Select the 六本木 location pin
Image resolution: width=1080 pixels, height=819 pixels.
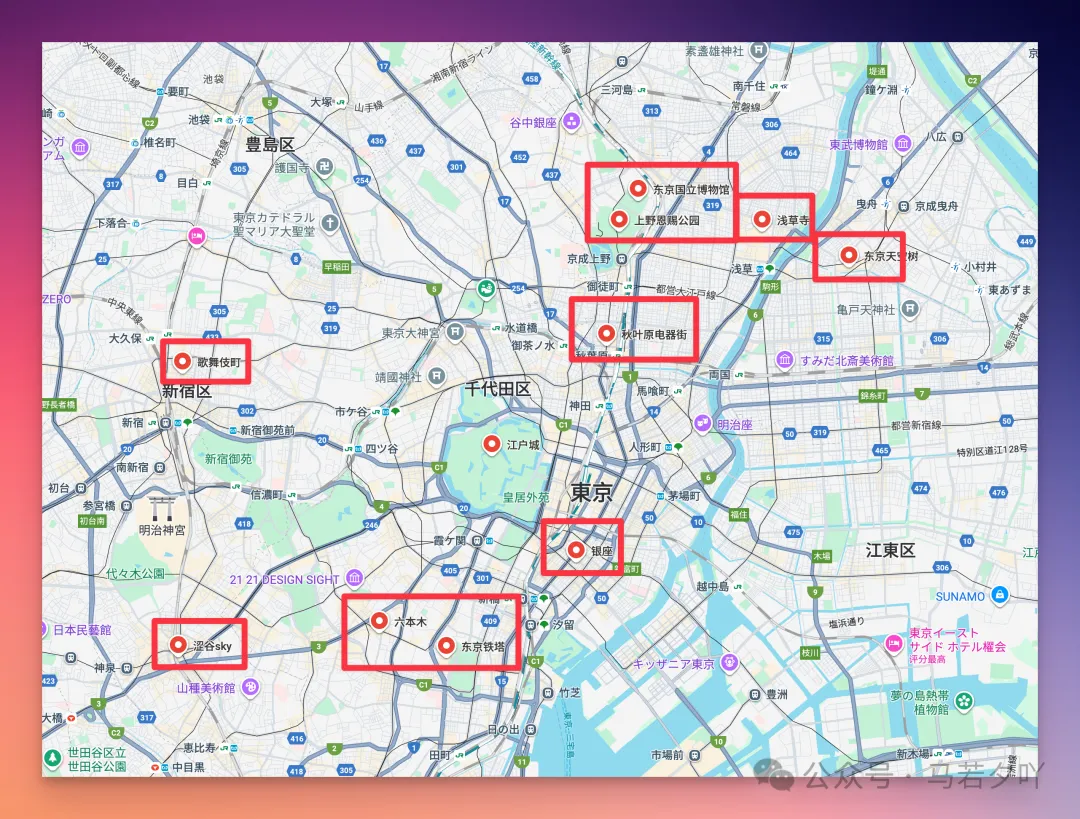[379, 621]
